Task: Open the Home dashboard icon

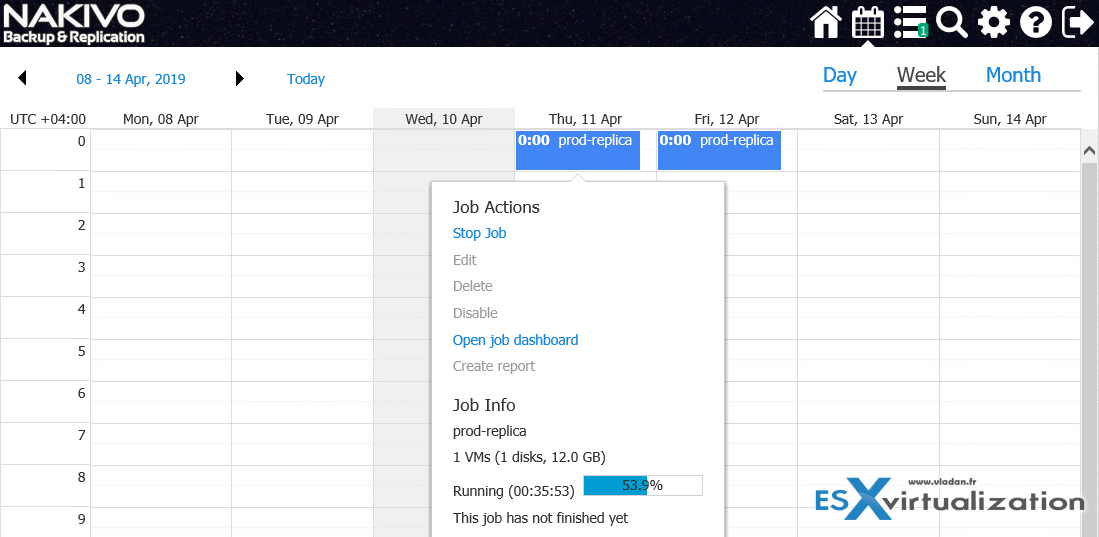Action: coord(826,22)
